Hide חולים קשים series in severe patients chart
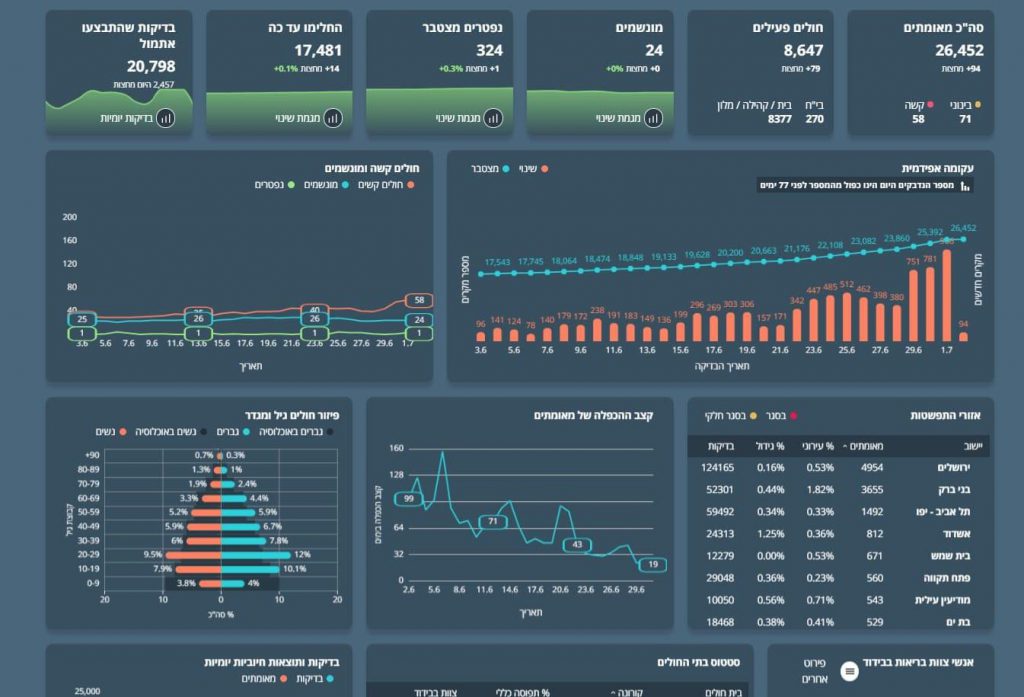The image size is (1024, 697). [x=411, y=185]
